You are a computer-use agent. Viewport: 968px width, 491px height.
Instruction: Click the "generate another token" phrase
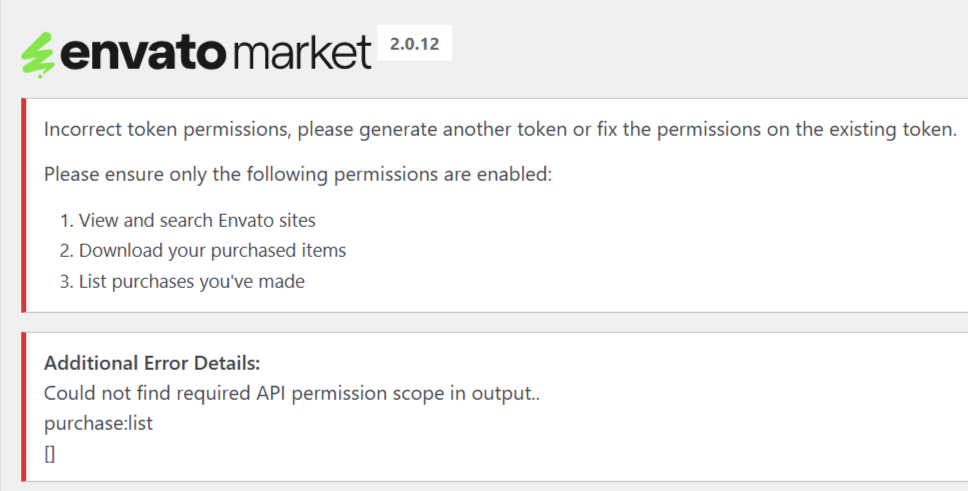(463, 130)
